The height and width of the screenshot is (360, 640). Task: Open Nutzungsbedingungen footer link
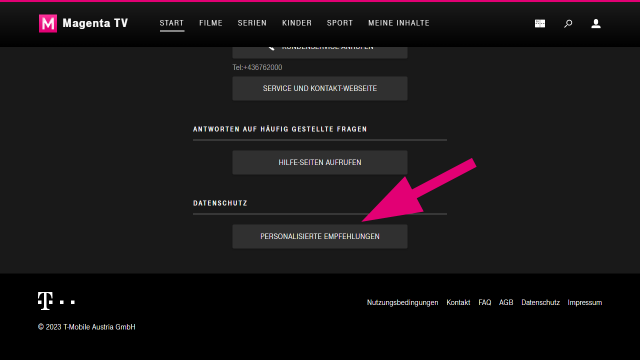[402, 302]
